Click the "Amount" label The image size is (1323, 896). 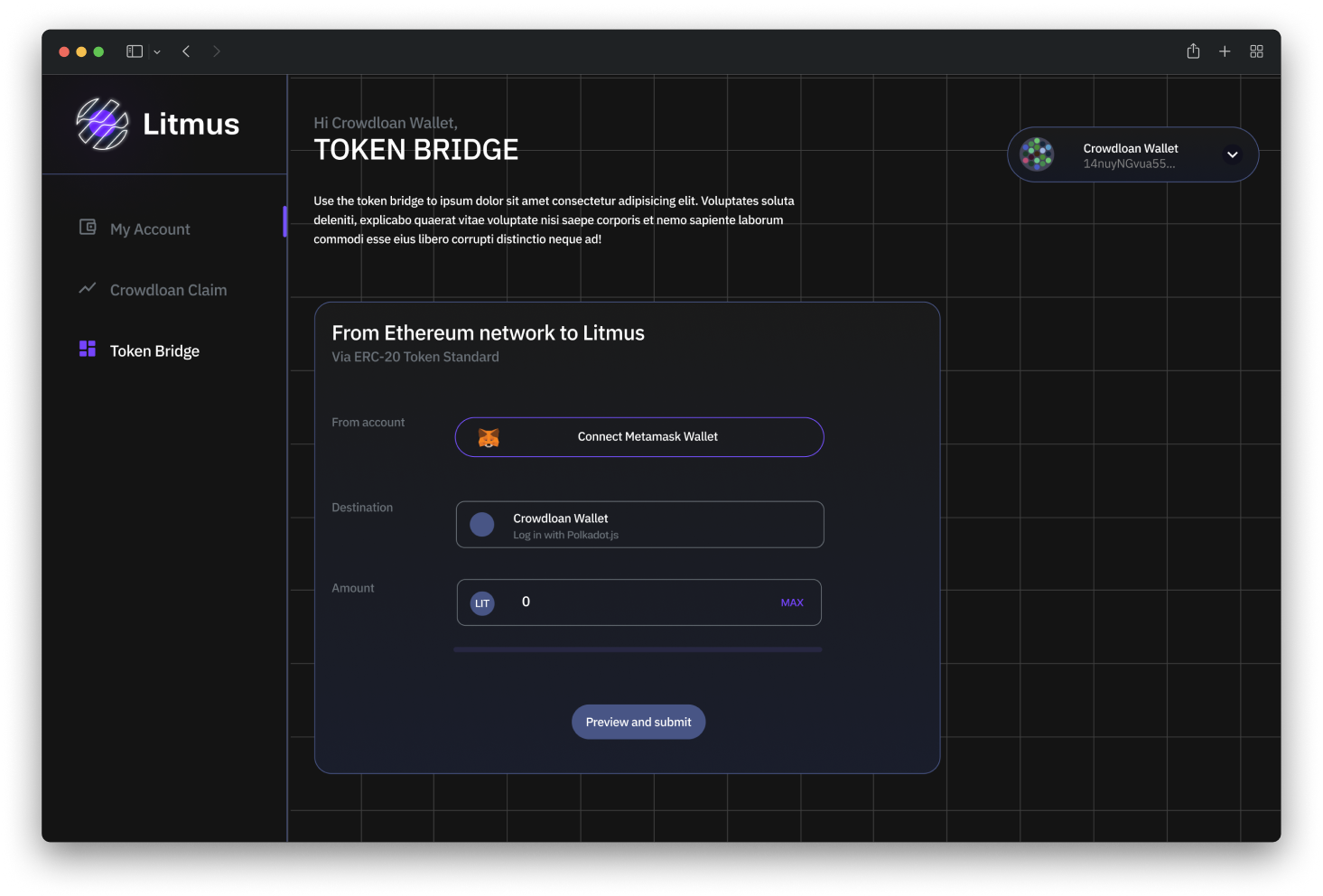[x=353, y=588]
